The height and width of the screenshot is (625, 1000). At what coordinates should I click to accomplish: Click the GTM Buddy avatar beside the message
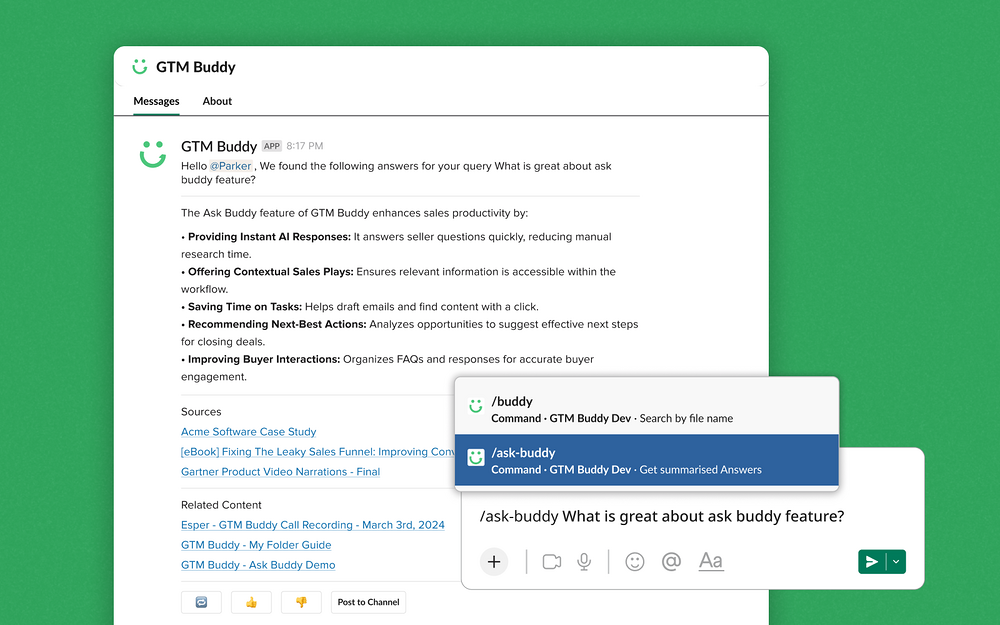[153, 154]
